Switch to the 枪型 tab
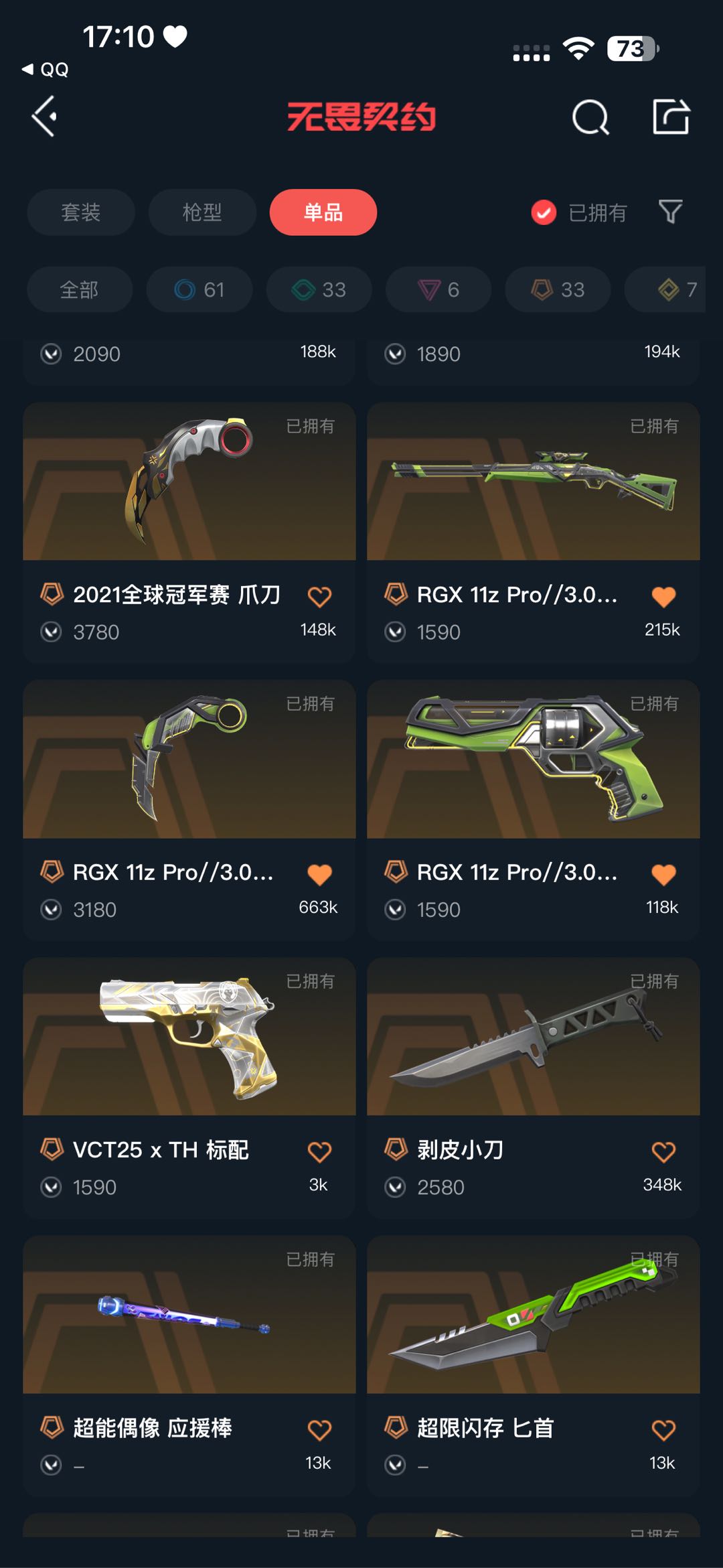 click(202, 212)
